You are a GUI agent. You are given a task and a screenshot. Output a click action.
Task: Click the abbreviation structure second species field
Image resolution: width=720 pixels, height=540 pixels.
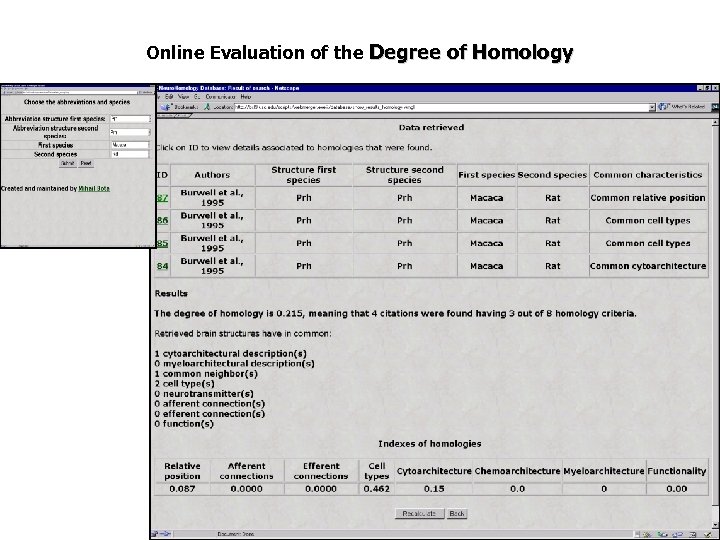pyautogui.click(x=130, y=132)
